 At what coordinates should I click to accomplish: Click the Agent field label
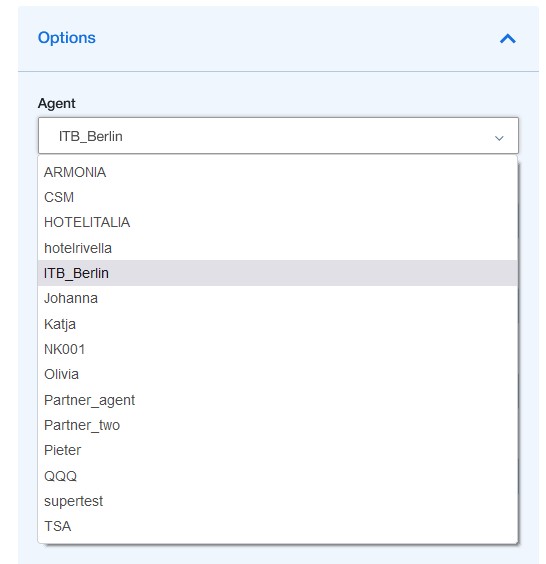click(x=56, y=104)
